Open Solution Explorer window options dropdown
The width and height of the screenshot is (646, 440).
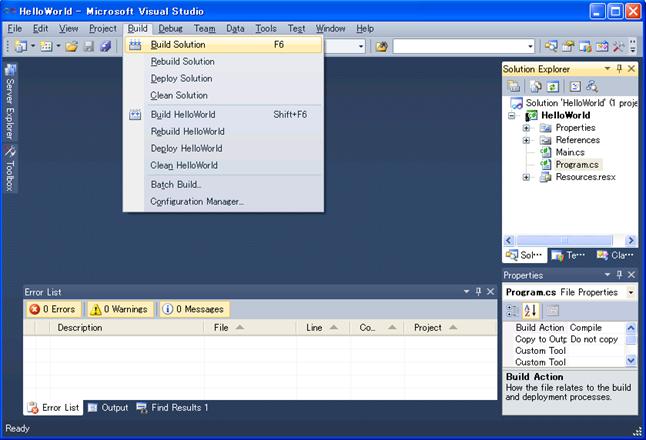607,69
